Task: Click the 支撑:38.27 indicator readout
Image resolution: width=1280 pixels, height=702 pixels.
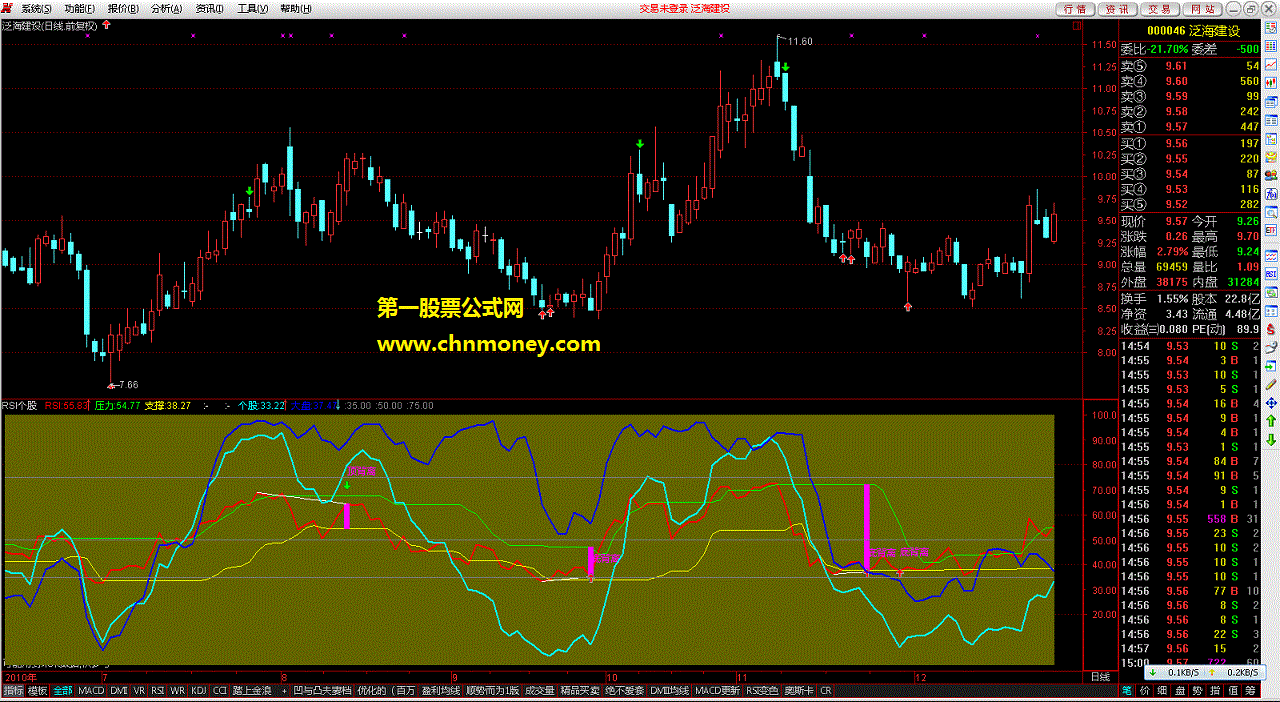Action: click(x=168, y=406)
